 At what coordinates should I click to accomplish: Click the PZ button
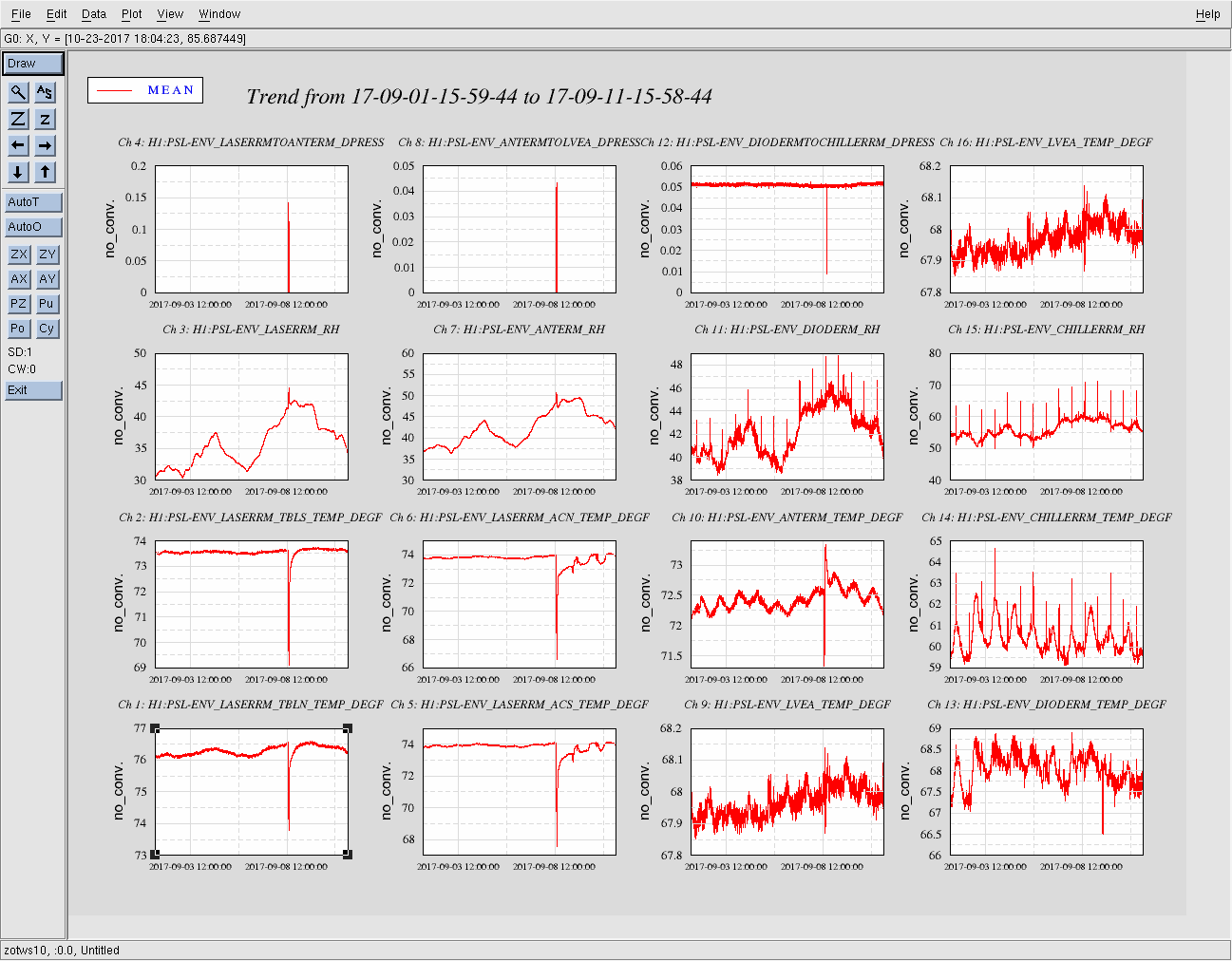(x=18, y=304)
